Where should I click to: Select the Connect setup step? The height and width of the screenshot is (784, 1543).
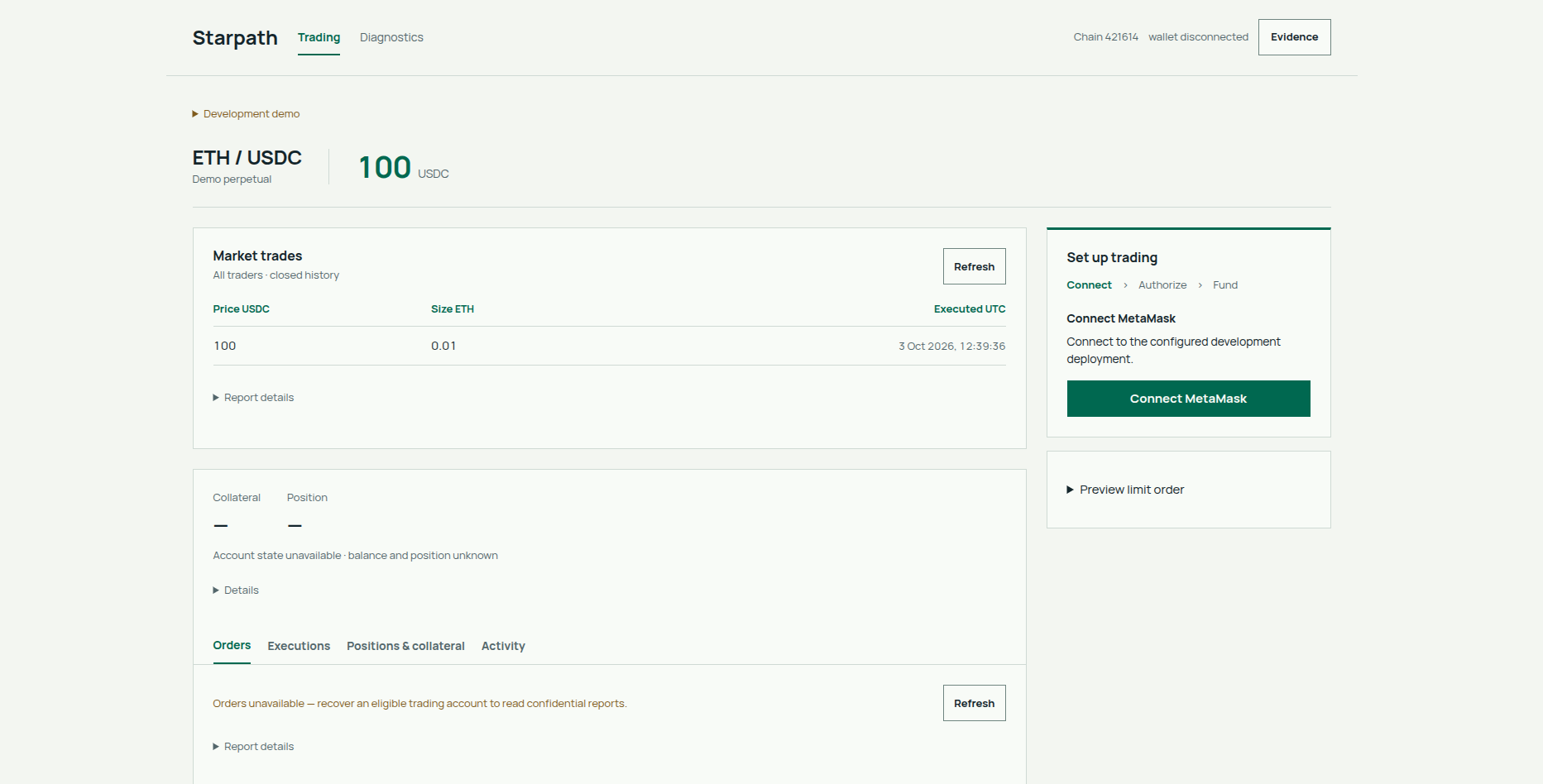click(x=1089, y=285)
